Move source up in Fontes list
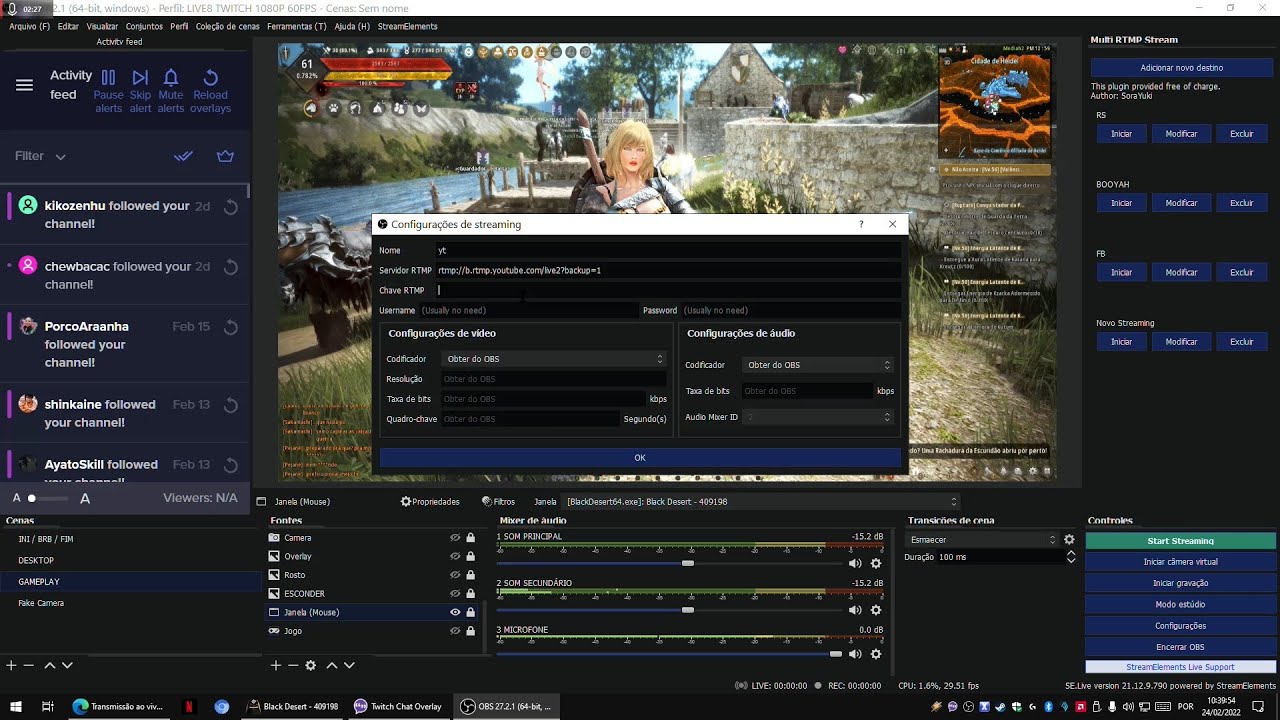This screenshot has height=720, width=1280. point(332,665)
